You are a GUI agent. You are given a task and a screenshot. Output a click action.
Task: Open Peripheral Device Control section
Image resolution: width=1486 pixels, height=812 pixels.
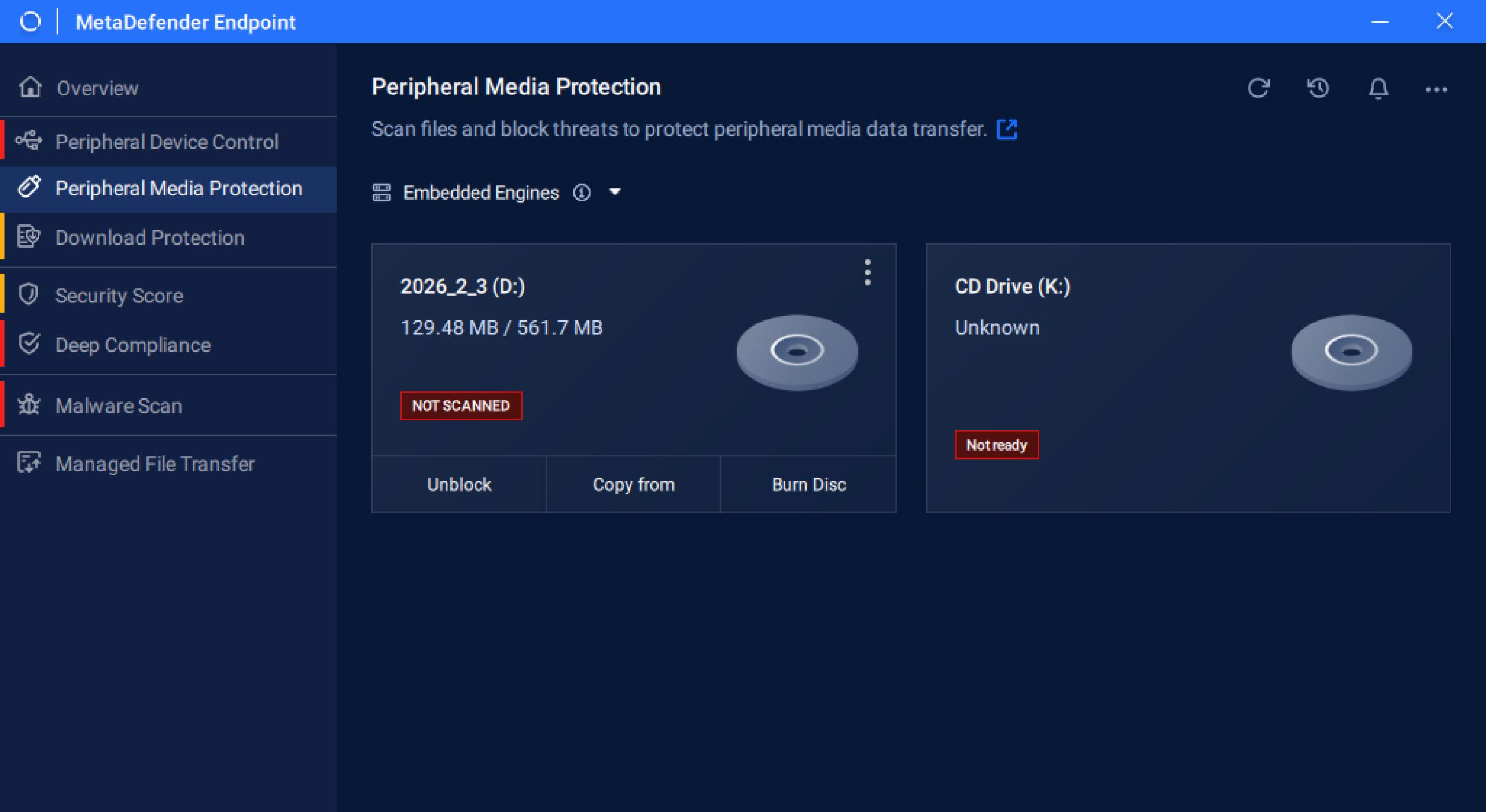(167, 142)
